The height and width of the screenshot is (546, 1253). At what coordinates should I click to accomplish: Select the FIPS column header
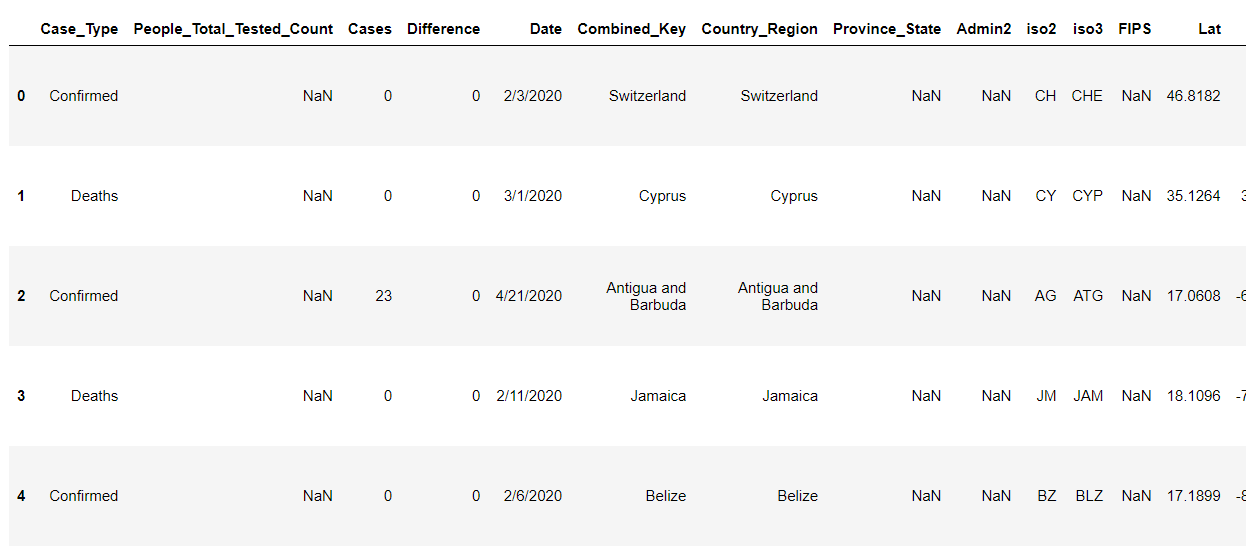[x=1135, y=29]
